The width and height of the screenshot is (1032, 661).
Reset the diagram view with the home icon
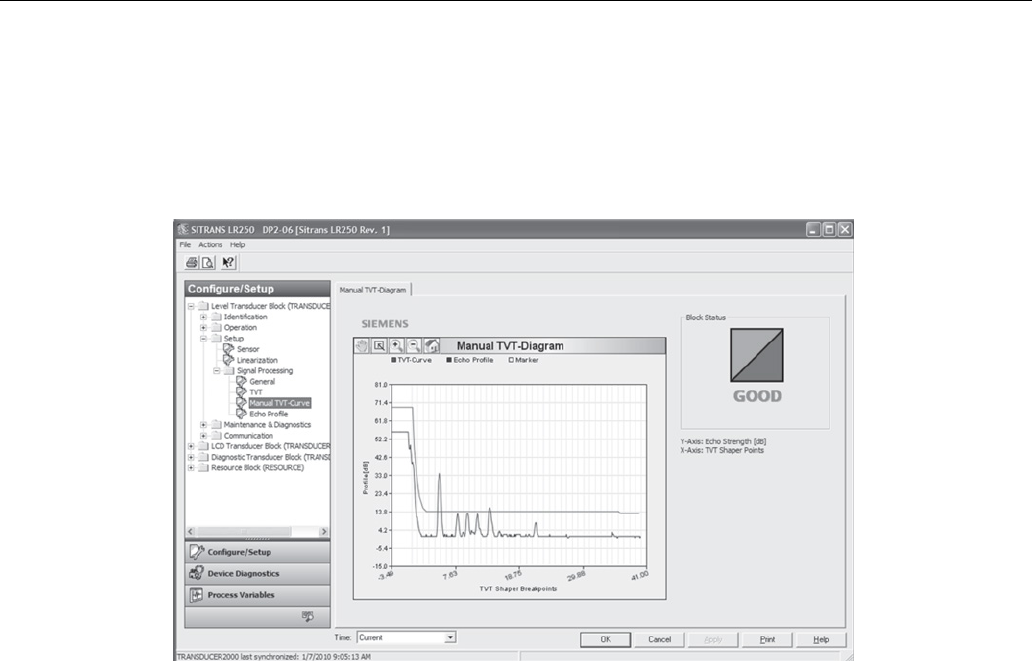pos(432,346)
